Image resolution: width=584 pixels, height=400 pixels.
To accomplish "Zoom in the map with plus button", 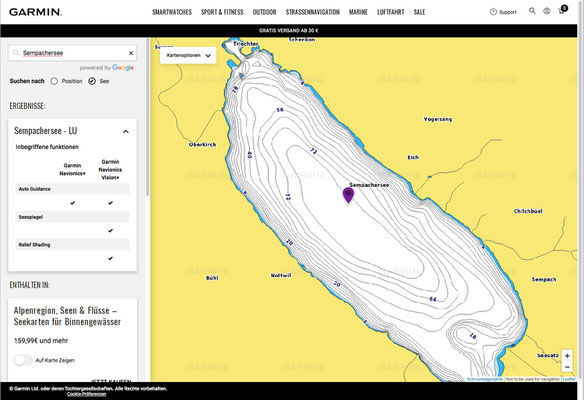I will 567,356.
